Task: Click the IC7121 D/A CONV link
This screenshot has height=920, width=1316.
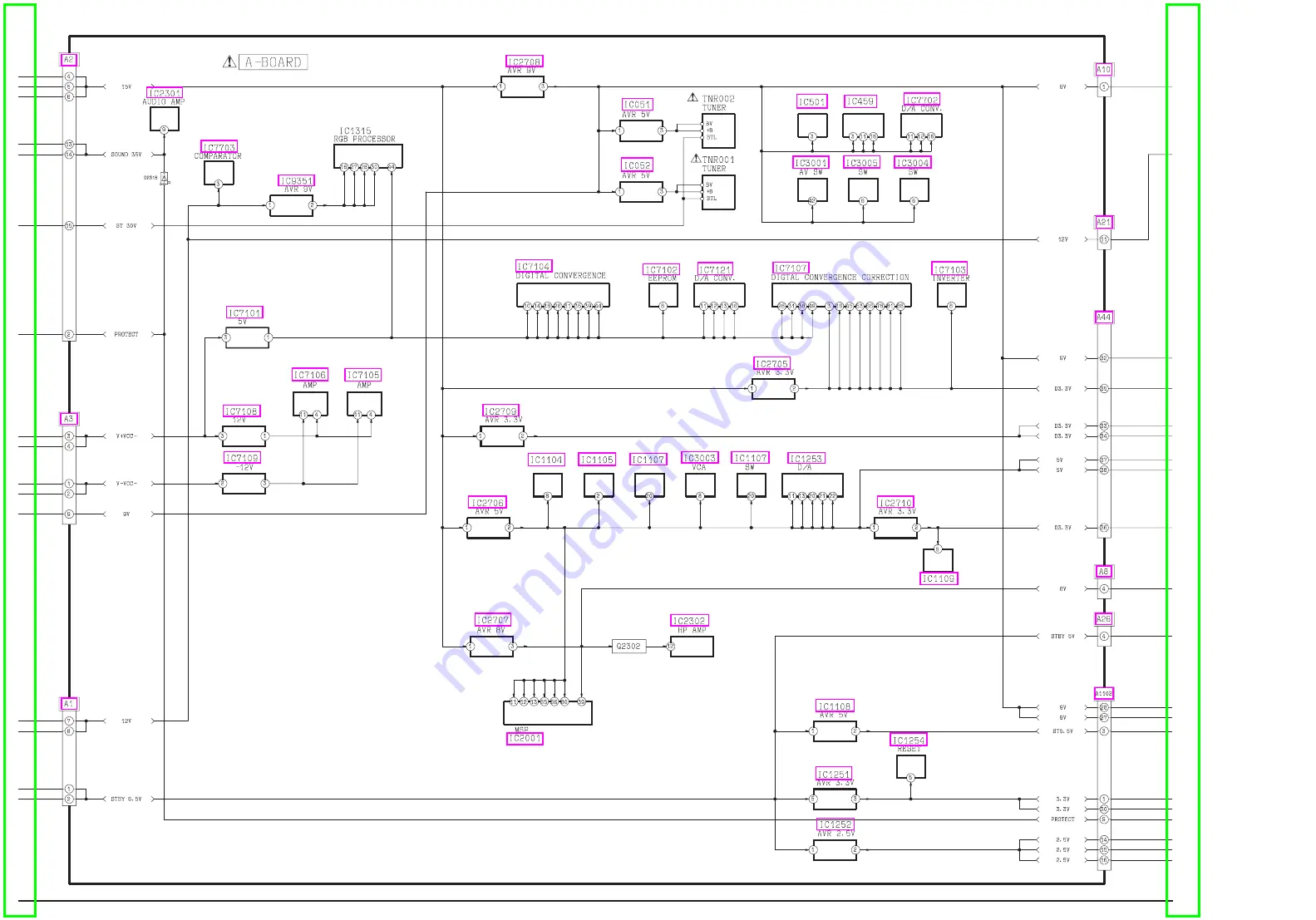Action: (715, 270)
